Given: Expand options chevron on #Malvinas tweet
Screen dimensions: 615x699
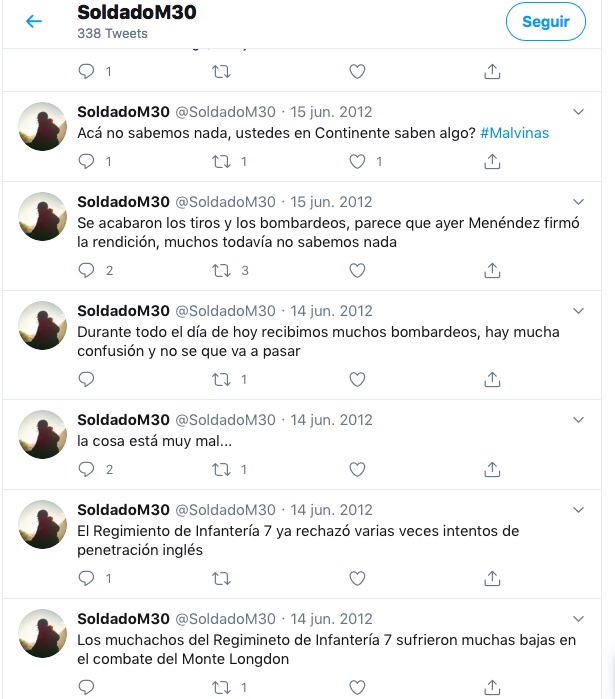Looking at the screenshot, I should tap(578, 112).
